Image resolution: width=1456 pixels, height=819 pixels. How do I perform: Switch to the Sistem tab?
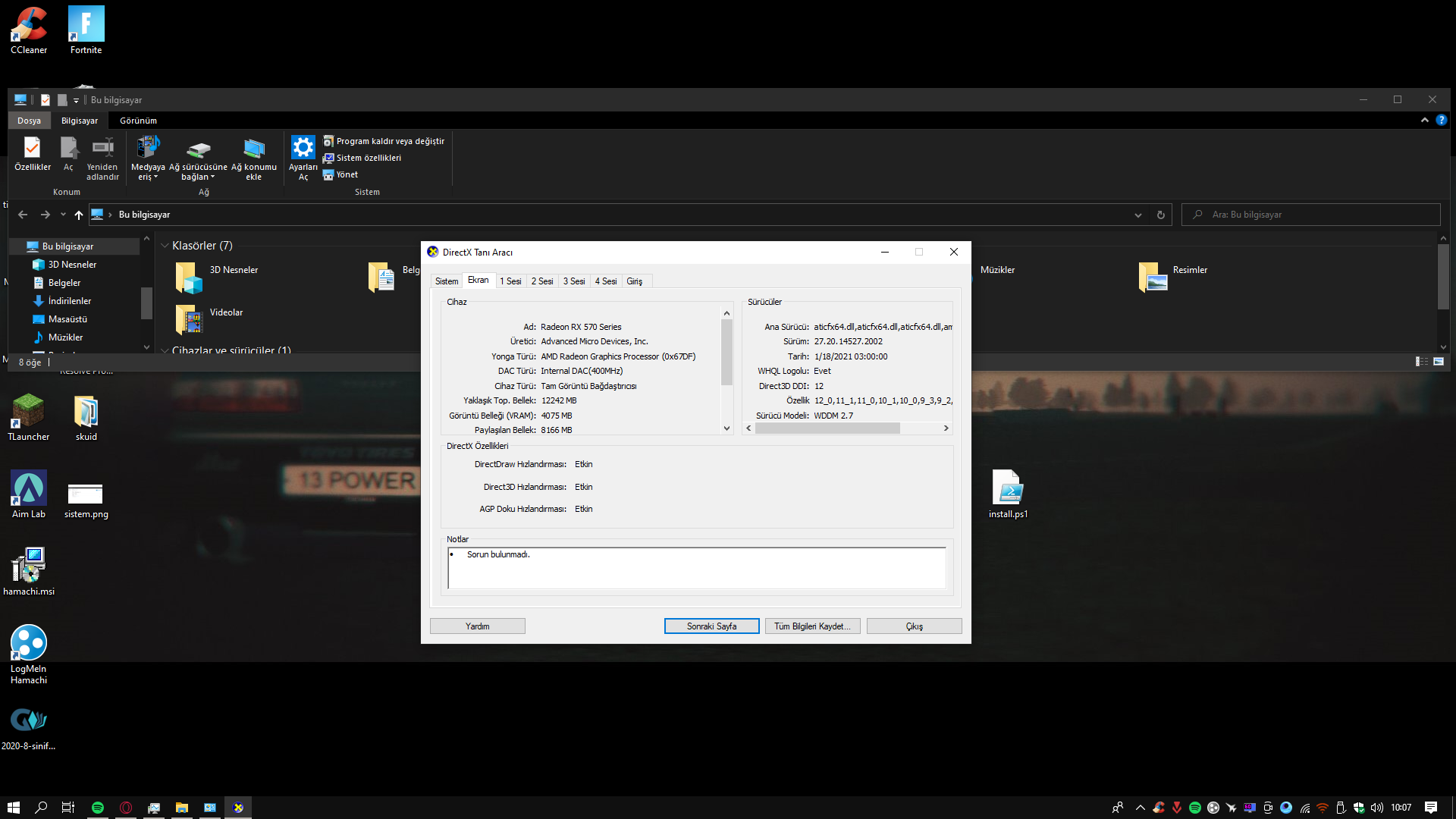[x=446, y=281]
